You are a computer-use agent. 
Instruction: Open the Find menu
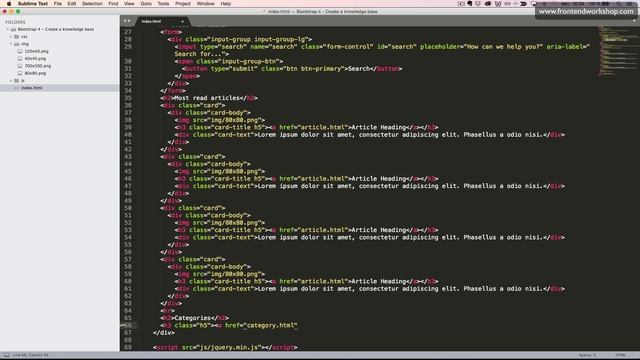click(x=113, y=4)
